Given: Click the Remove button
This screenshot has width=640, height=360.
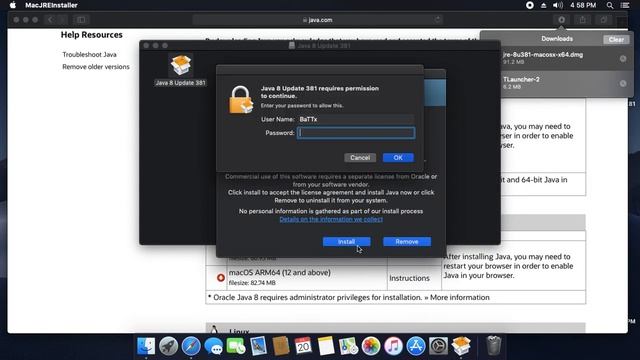Looking at the screenshot, I should (407, 242).
